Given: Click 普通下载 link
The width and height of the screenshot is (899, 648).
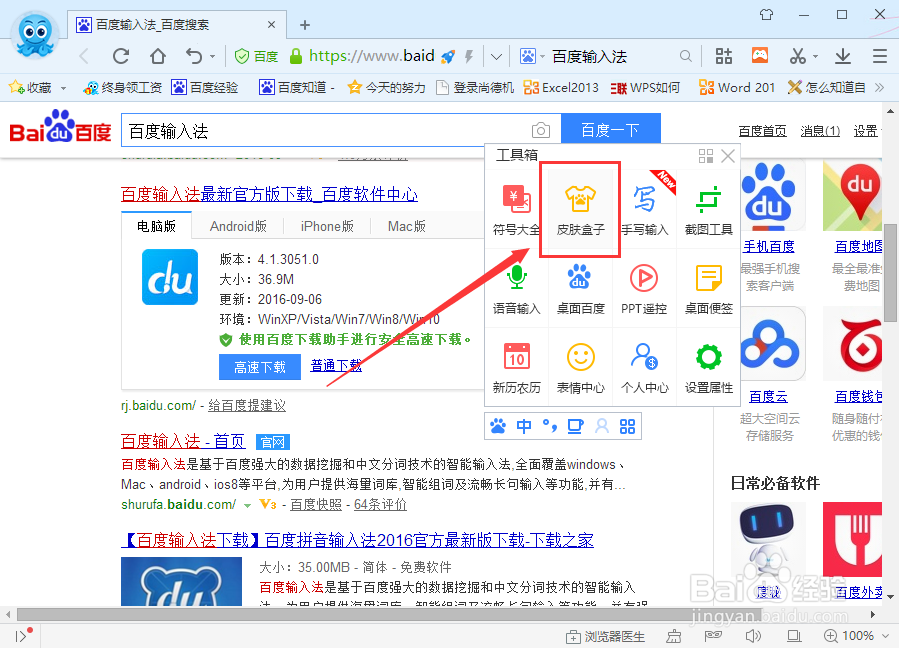Looking at the screenshot, I should (x=336, y=366).
